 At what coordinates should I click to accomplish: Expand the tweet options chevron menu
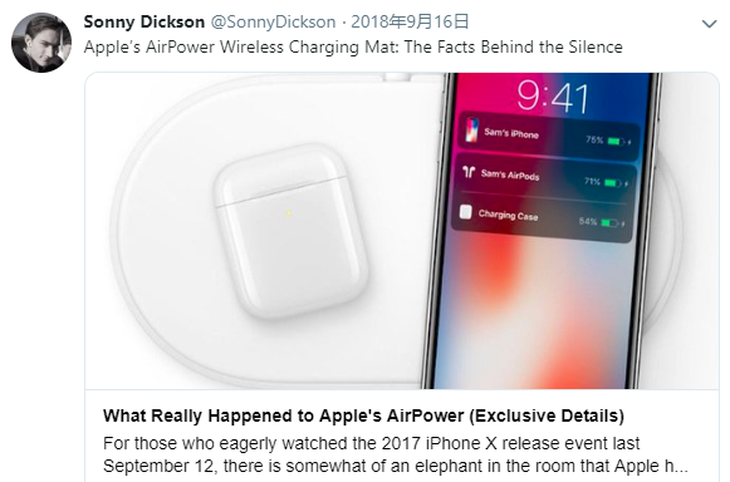coord(709,24)
